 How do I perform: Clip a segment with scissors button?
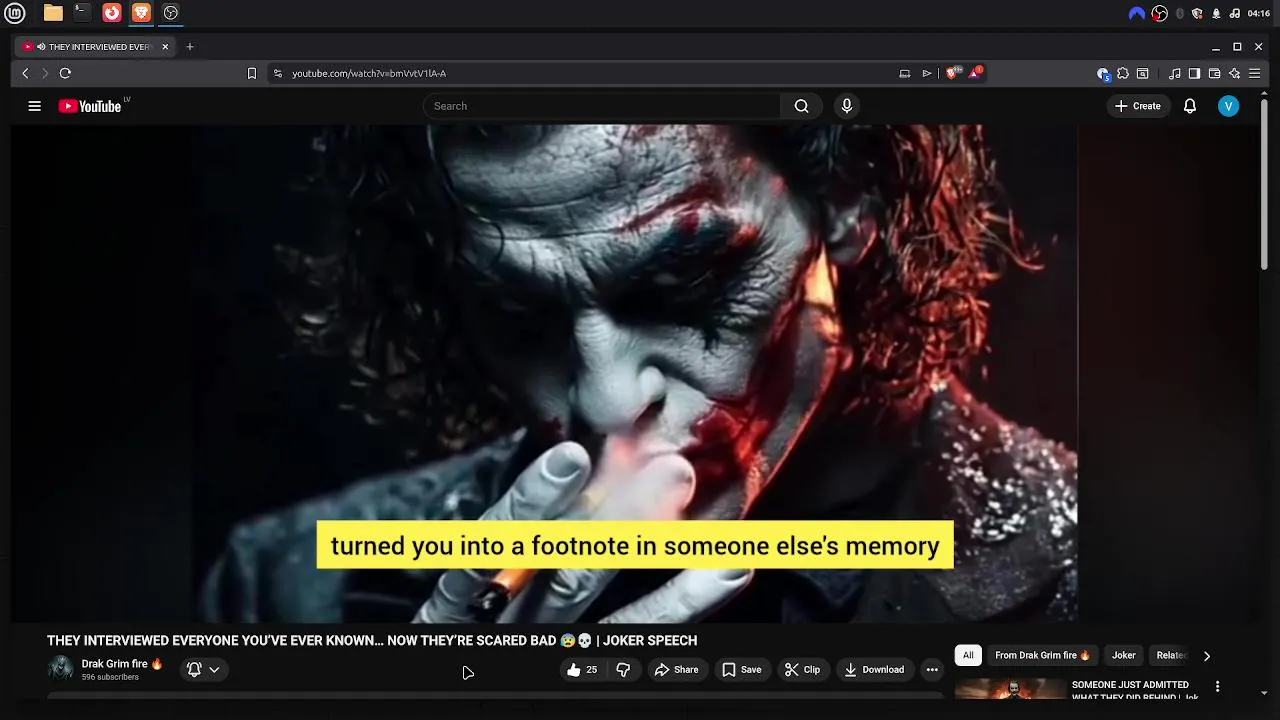pyautogui.click(x=802, y=670)
